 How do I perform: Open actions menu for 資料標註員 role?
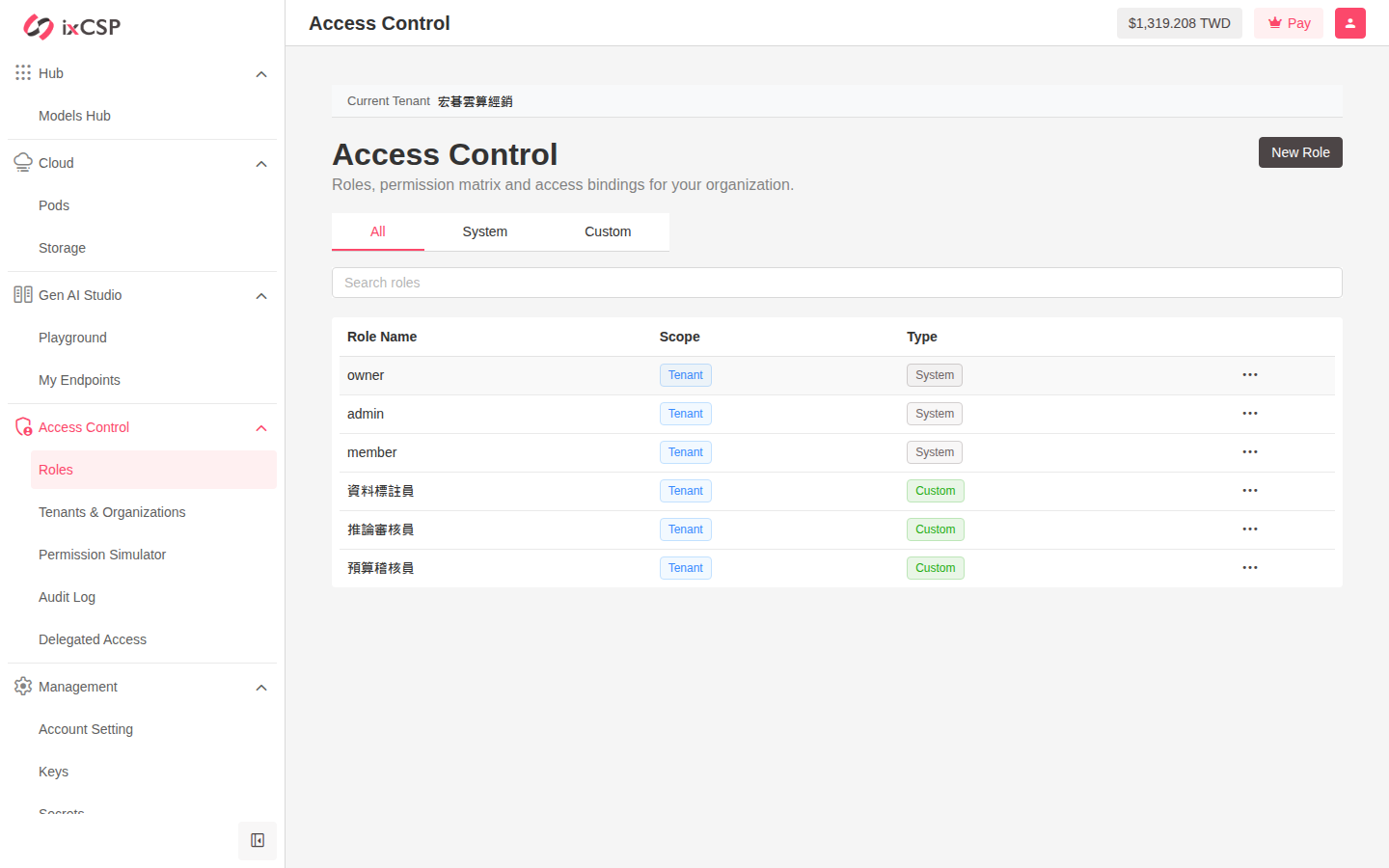(x=1250, y=491)
